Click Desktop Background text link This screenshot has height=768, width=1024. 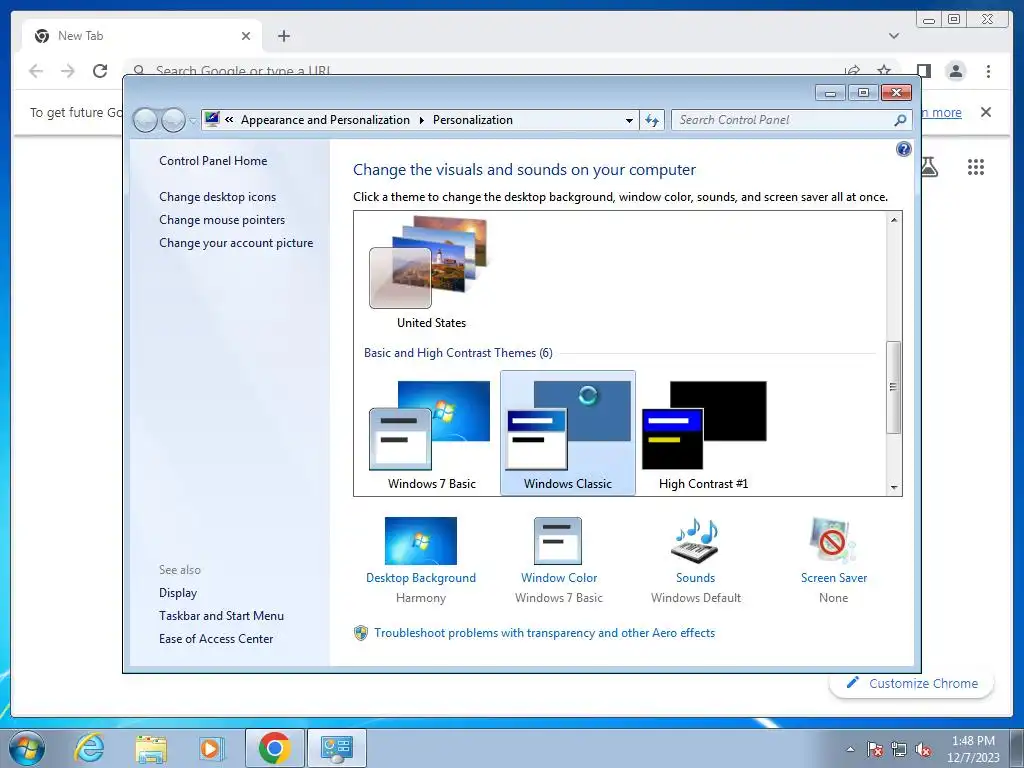[x=421, y=578]
